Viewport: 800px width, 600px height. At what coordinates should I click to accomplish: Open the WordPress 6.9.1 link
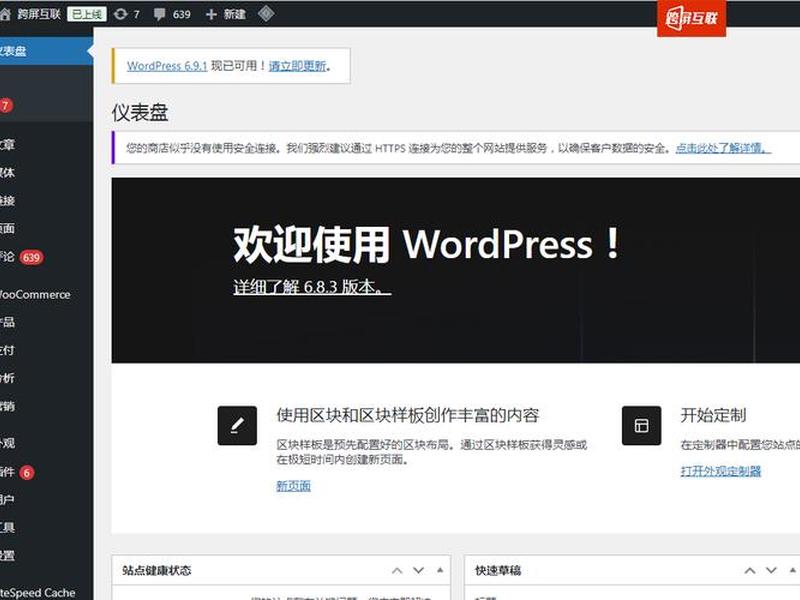tap(167, 66)
